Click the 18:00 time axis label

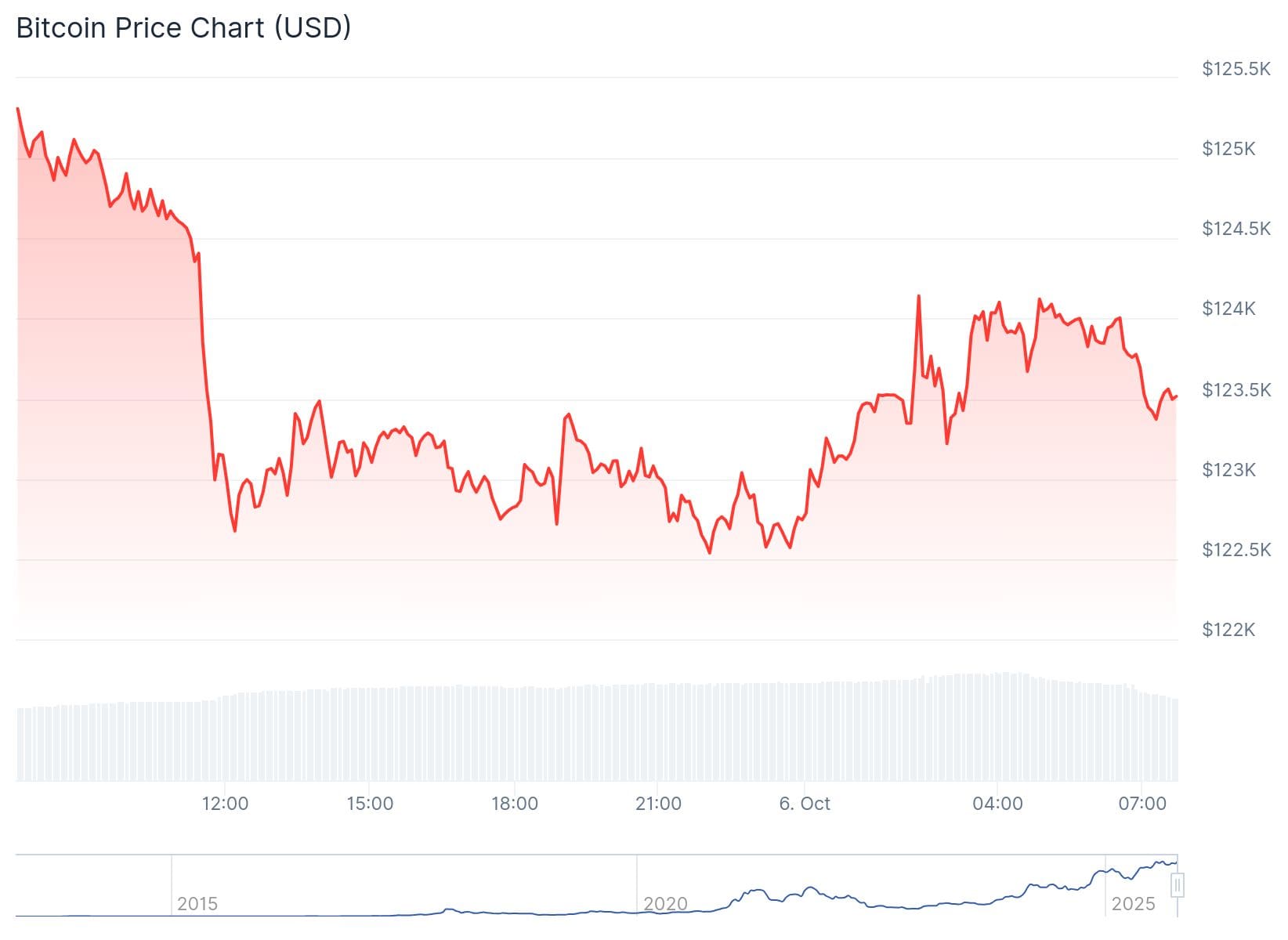click(515, 804)
